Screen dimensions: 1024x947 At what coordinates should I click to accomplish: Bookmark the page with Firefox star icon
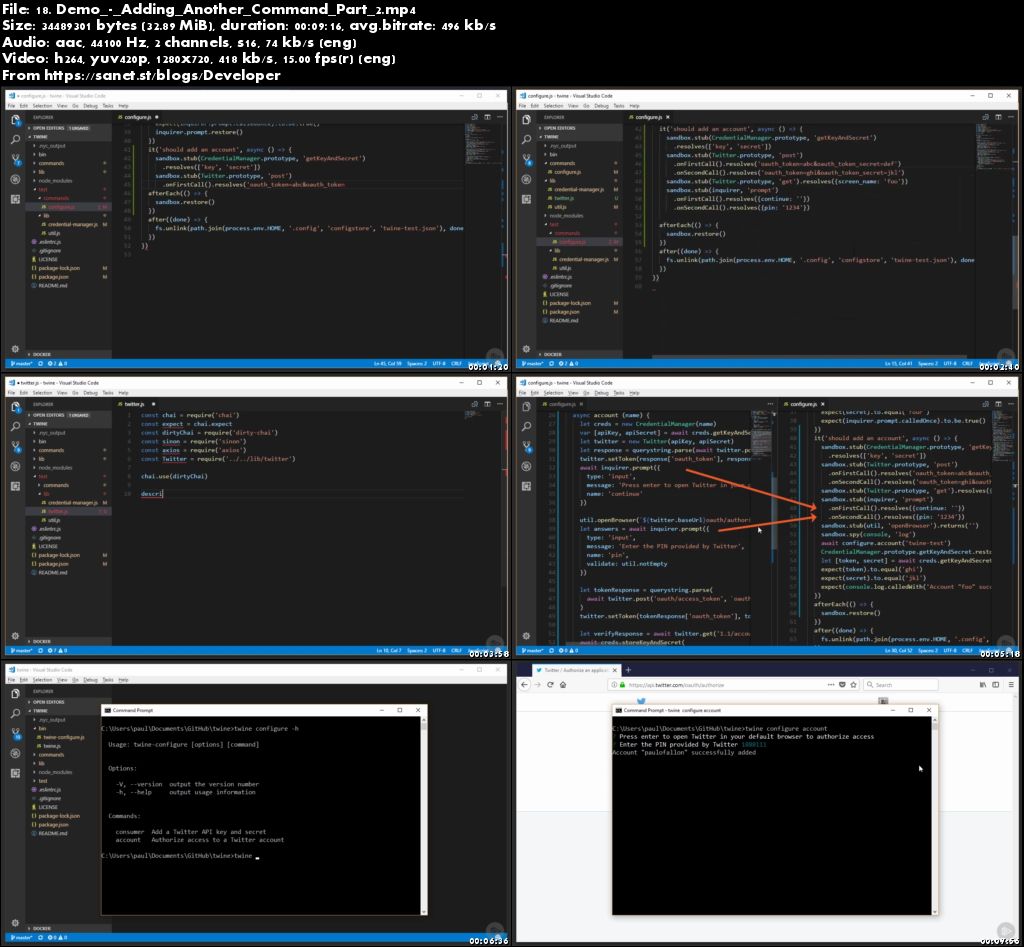click(853, 684)
